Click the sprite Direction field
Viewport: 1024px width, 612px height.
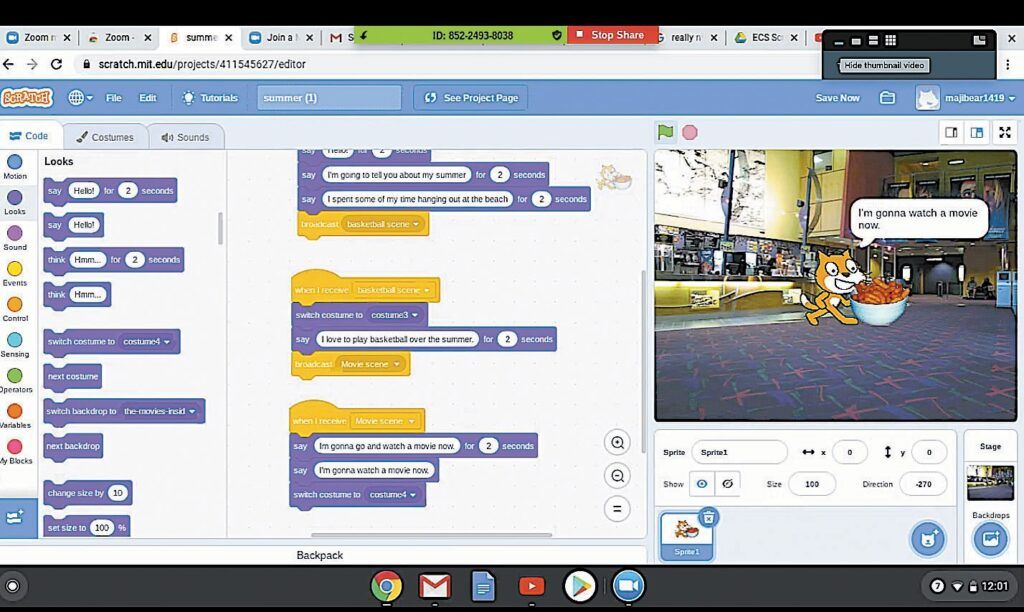[x=923, y=484]
